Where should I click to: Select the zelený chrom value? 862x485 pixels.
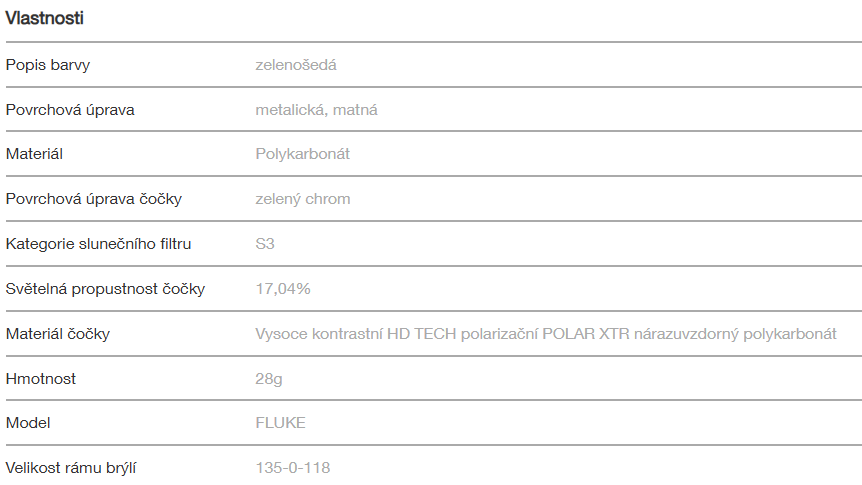tap(302, 199)
